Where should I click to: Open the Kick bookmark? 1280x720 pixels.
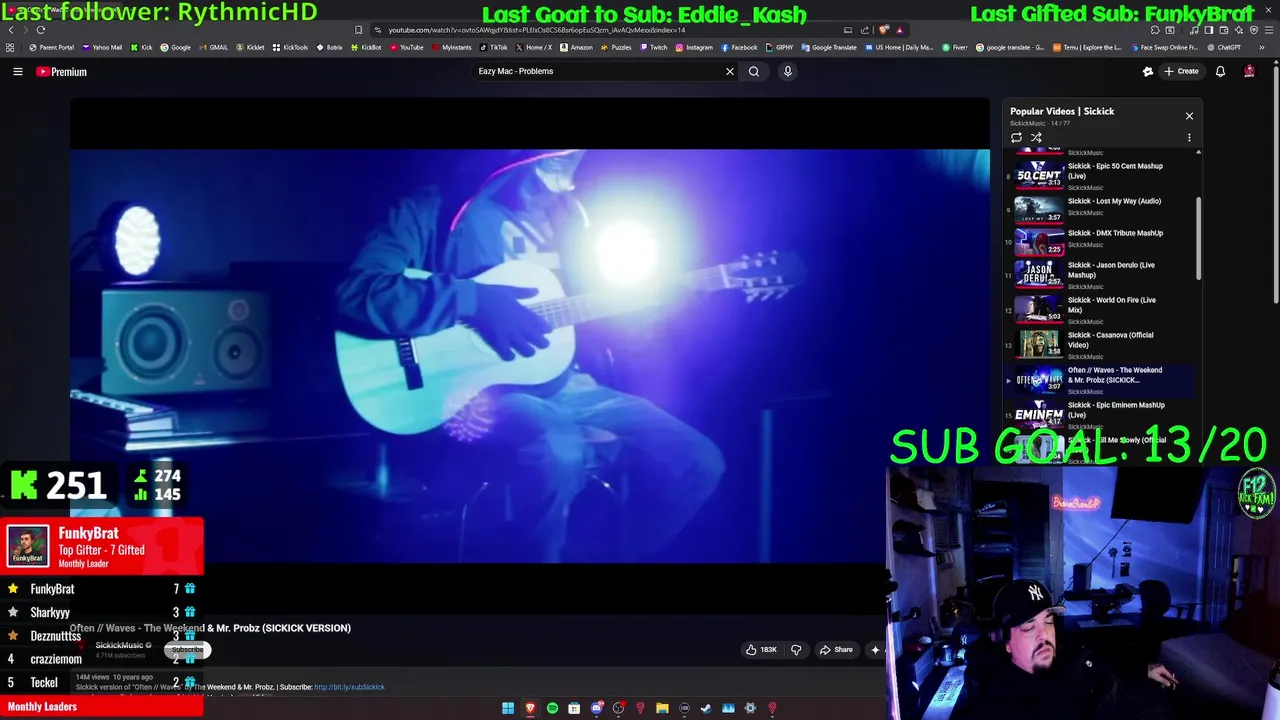pyautogui.click(x=141, y=47)
